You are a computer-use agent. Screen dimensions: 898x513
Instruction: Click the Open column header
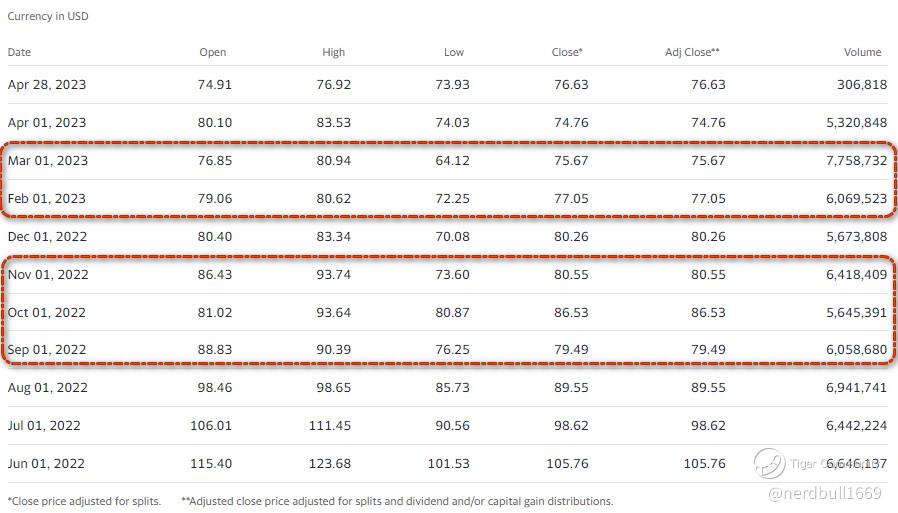213,52
